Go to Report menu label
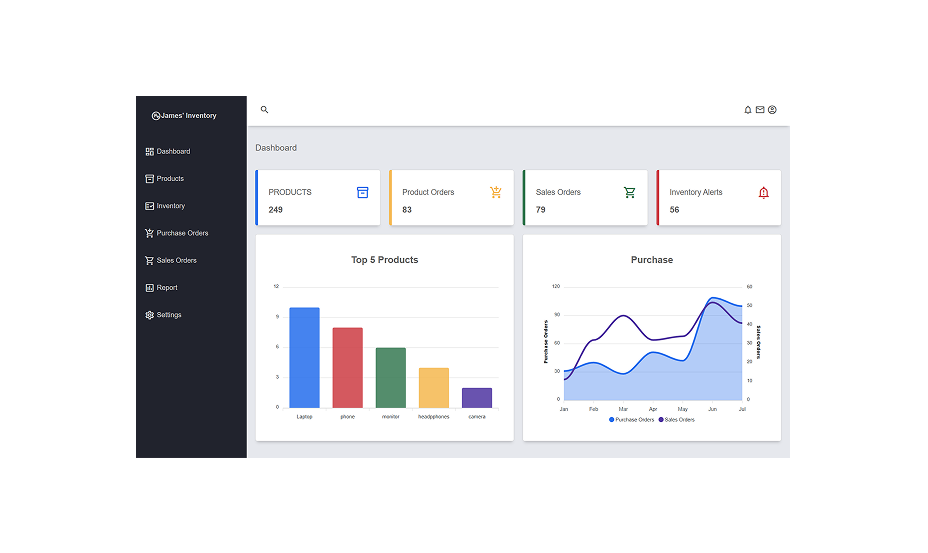 [x=167, y=288]
